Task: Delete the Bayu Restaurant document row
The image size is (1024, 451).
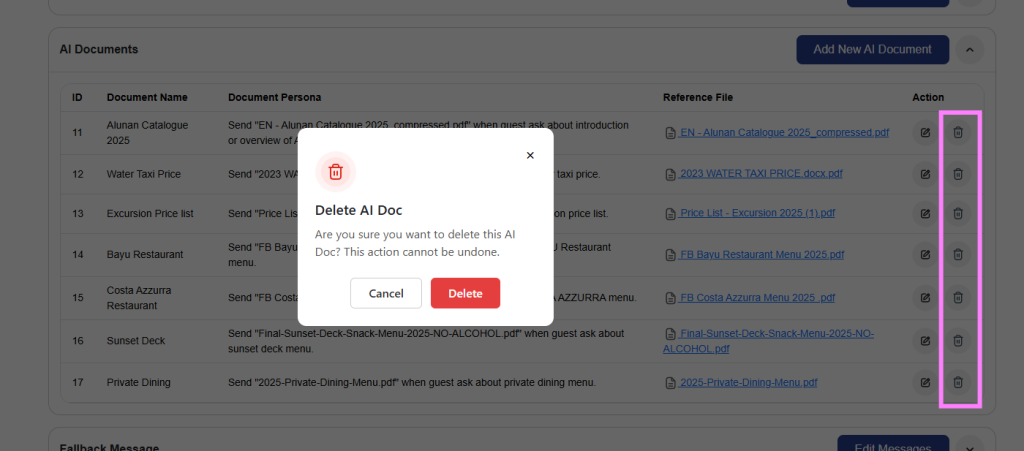Action: 957,255
